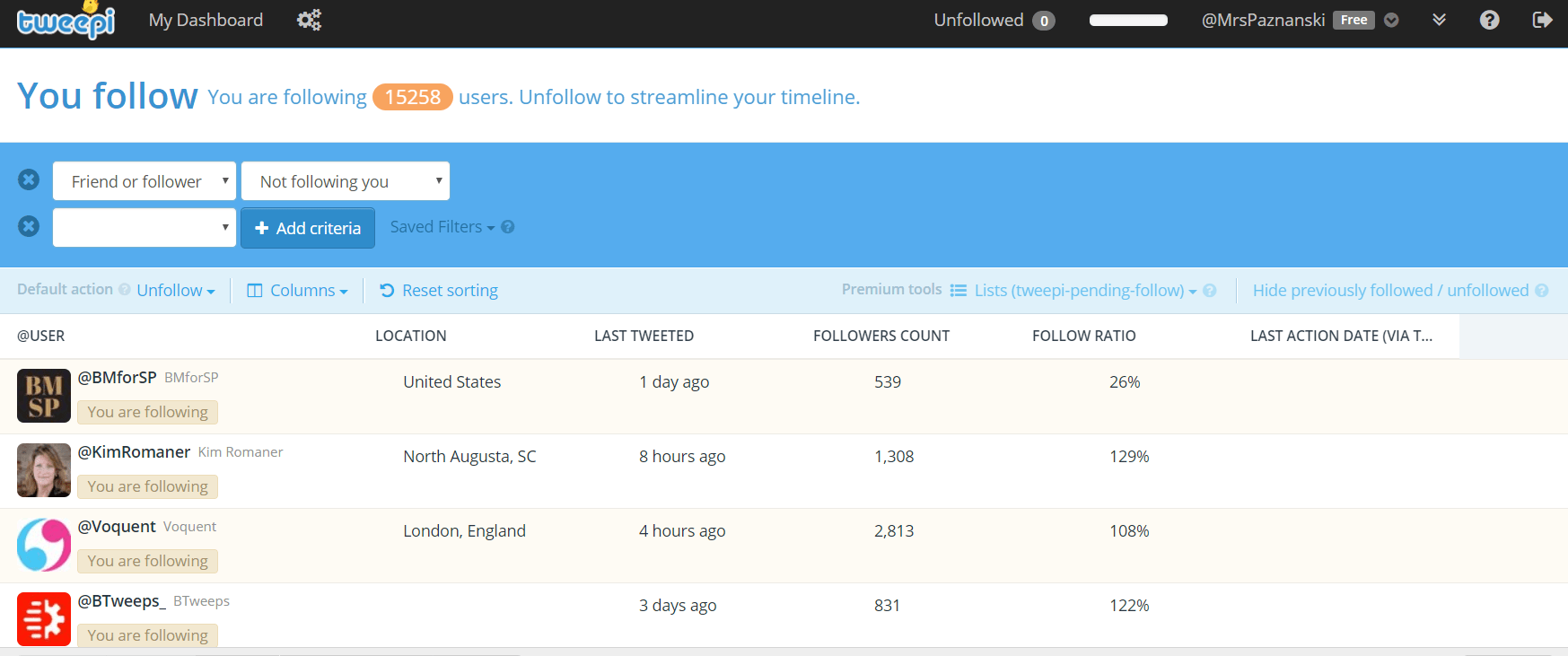Viewport: 1568px width, 656px height.
Task: Click the Tweepi logo
Action: 66,21
